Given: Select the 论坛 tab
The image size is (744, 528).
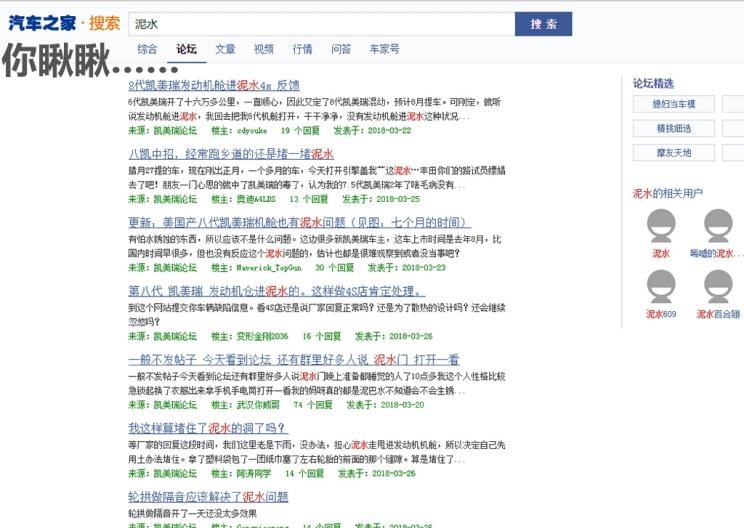Looking at the screenshot, I should point(186,49).
